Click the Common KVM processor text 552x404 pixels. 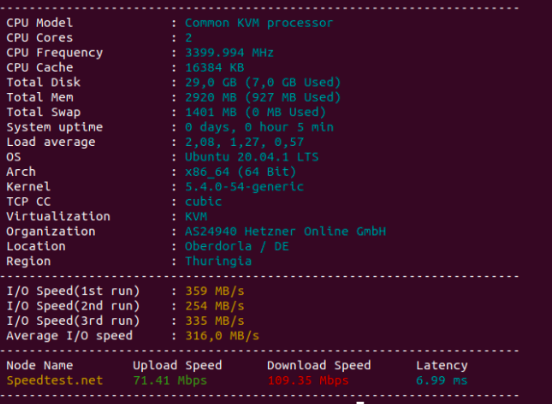pos(259,23)
